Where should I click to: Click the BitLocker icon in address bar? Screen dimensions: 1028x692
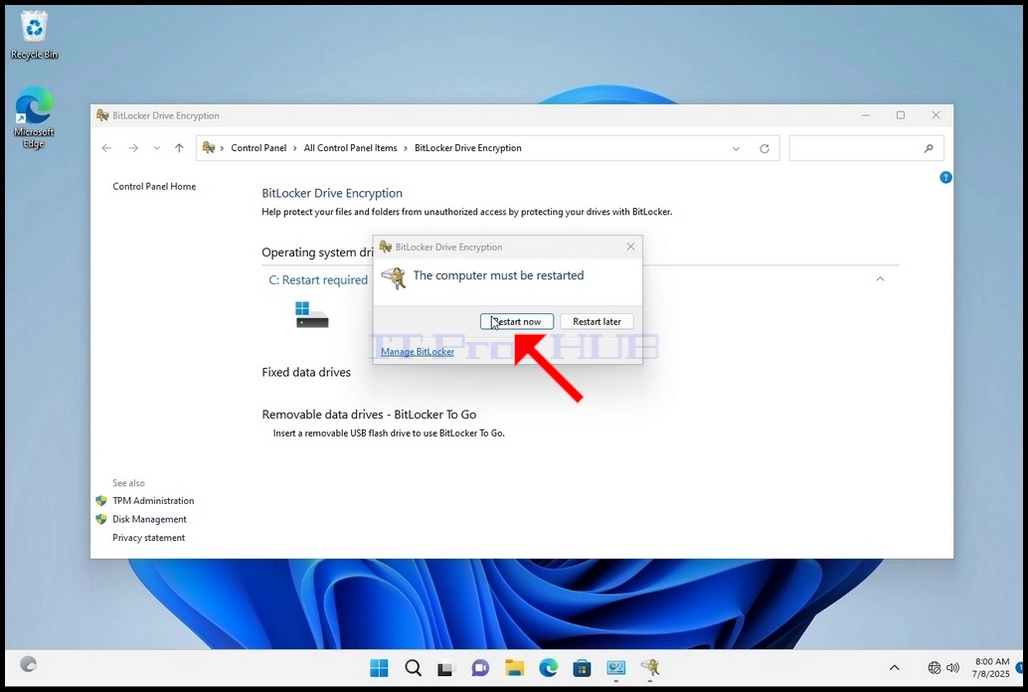[x=208, y=147]
